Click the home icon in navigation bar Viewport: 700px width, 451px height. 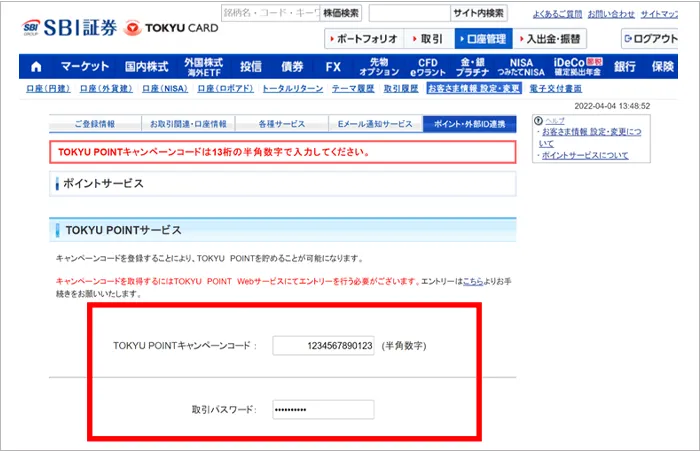(x=36, y=67)
